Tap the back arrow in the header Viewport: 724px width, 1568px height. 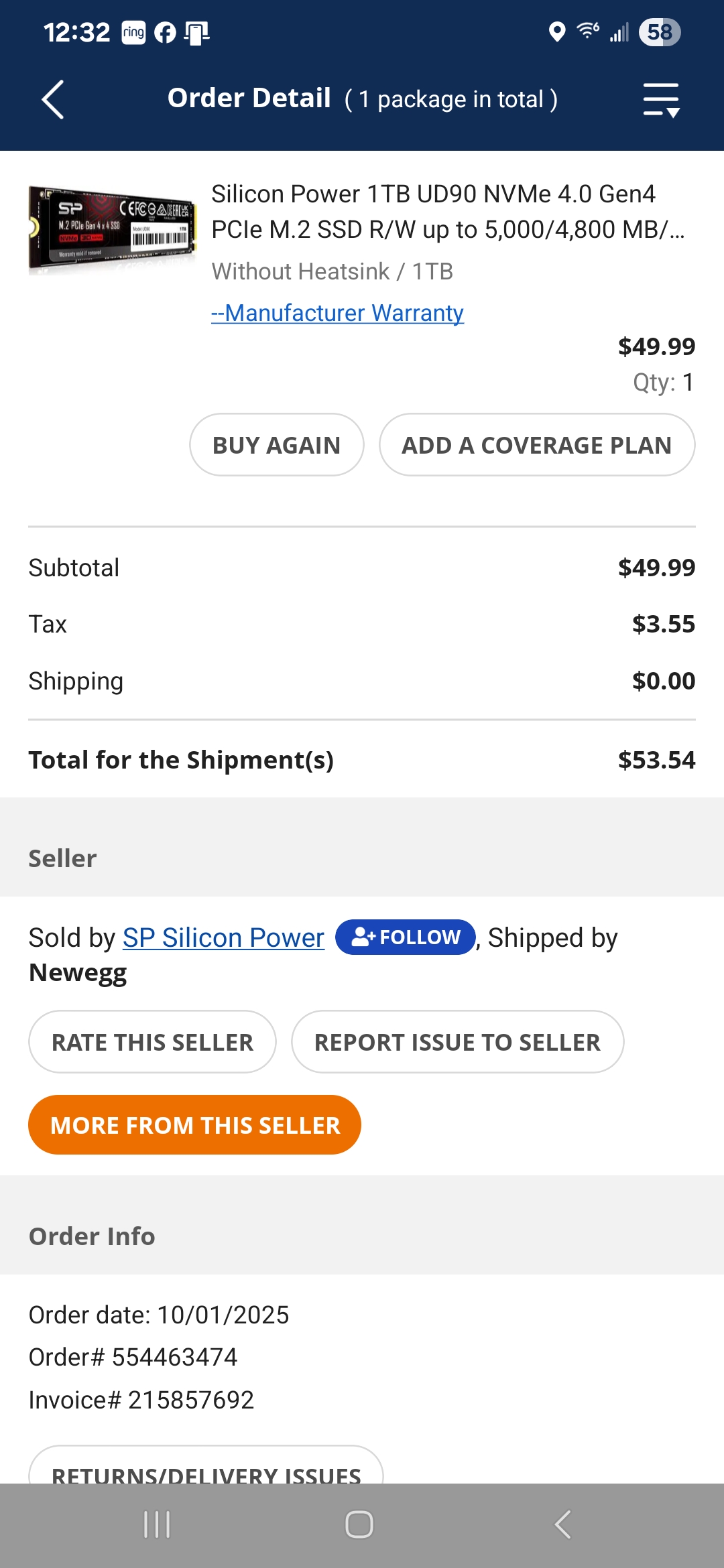[x=53, y=100]
